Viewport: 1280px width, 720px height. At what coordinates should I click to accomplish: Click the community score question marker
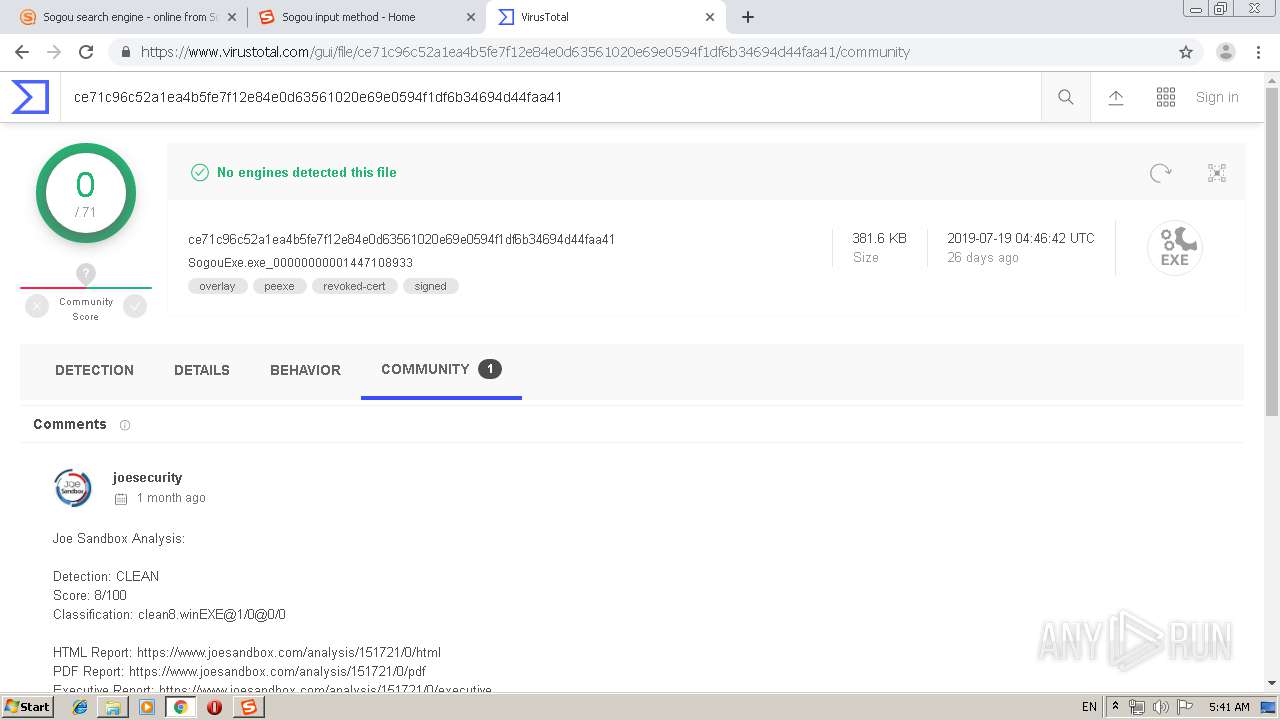click(x=86, y=273)
